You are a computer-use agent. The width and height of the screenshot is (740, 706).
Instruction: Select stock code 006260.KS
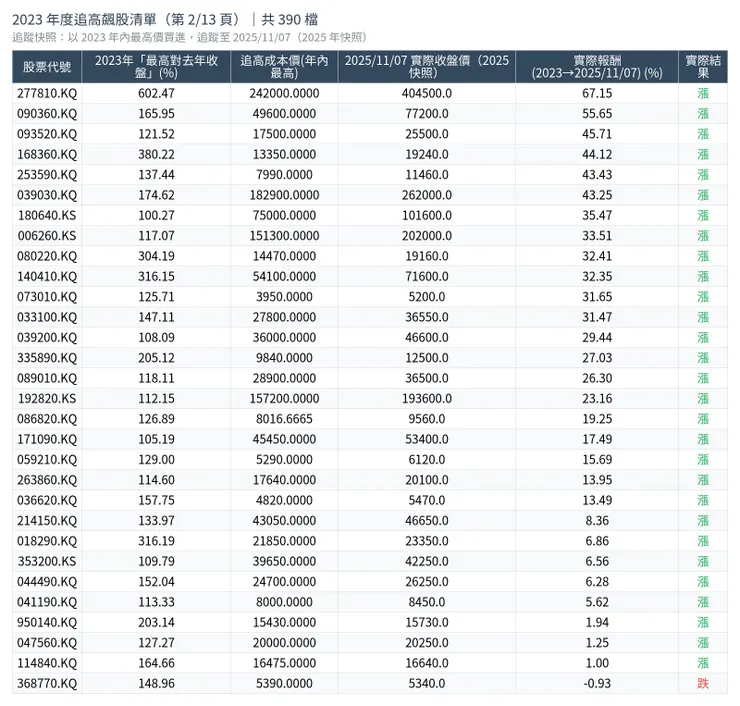[x=47, y=235]
